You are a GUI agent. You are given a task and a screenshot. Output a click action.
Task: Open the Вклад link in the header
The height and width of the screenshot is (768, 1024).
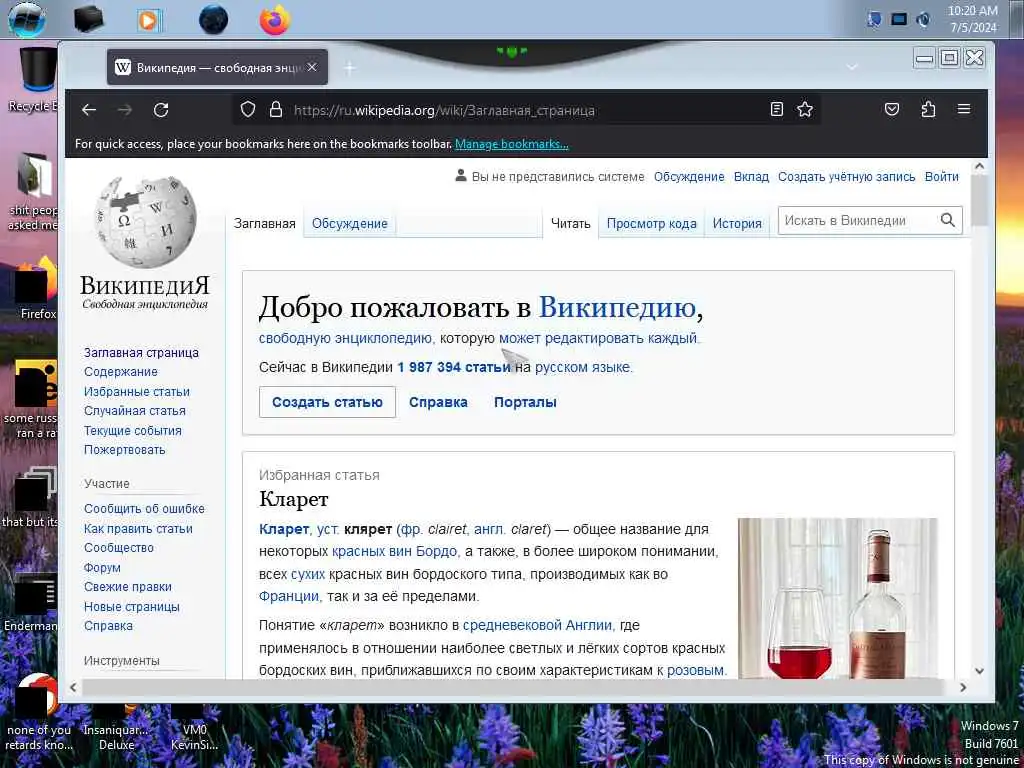[751, 176]
